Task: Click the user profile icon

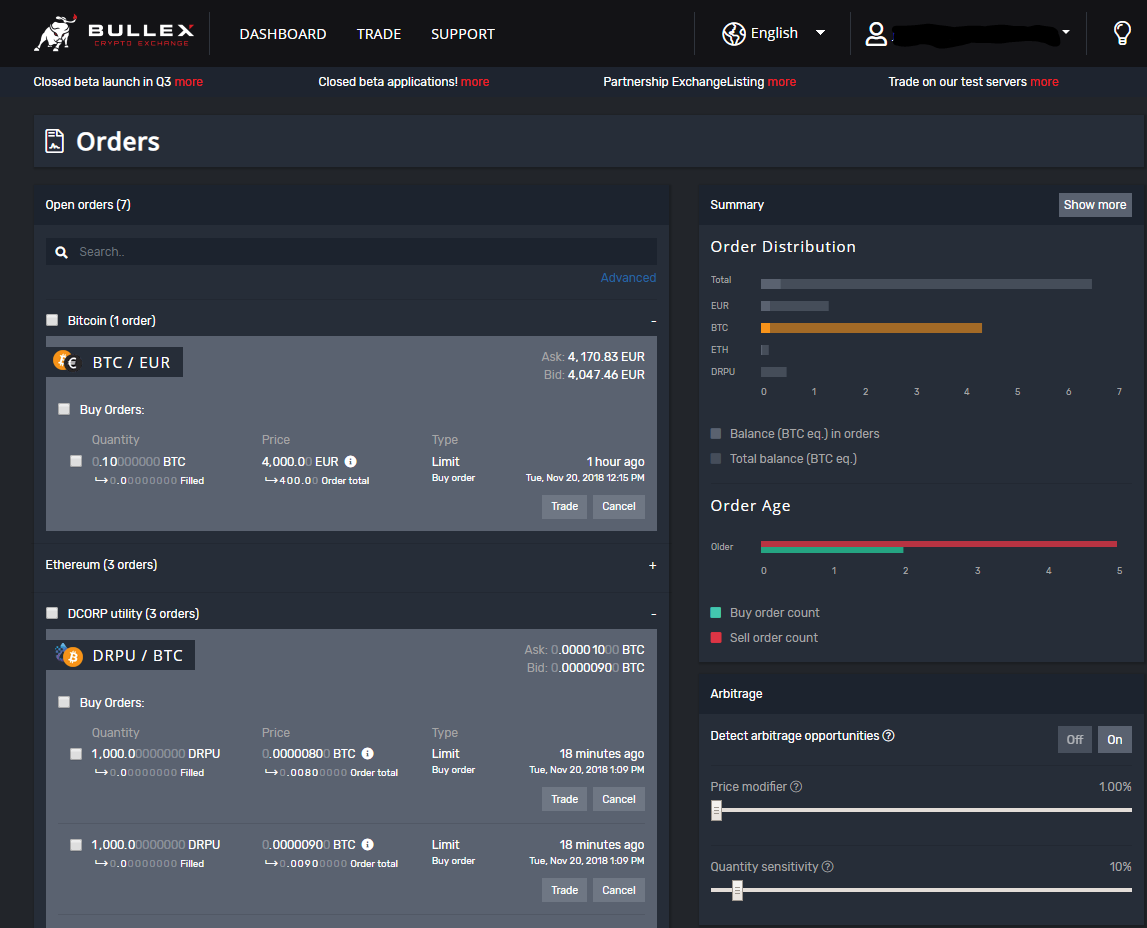Action: (876, 33)
